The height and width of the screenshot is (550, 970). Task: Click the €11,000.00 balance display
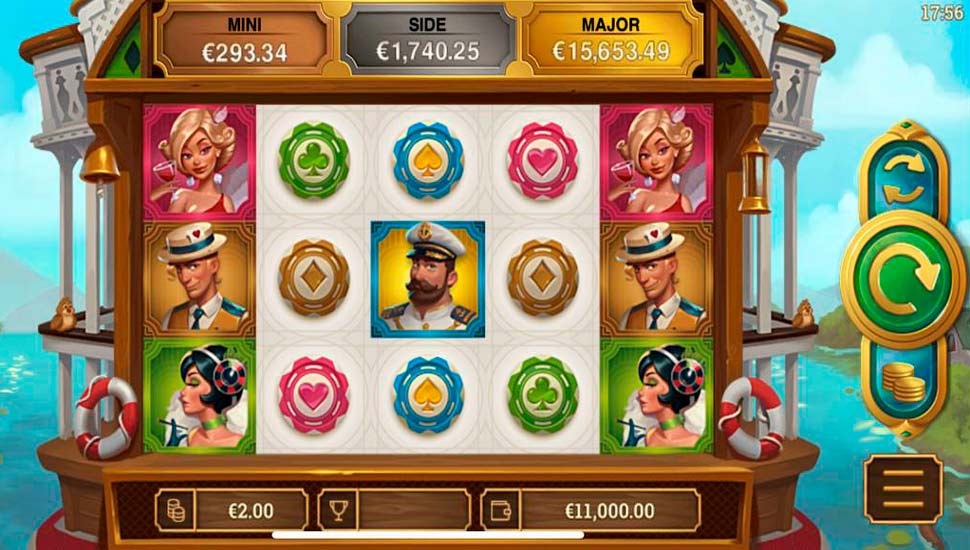(x=609, y=511)
